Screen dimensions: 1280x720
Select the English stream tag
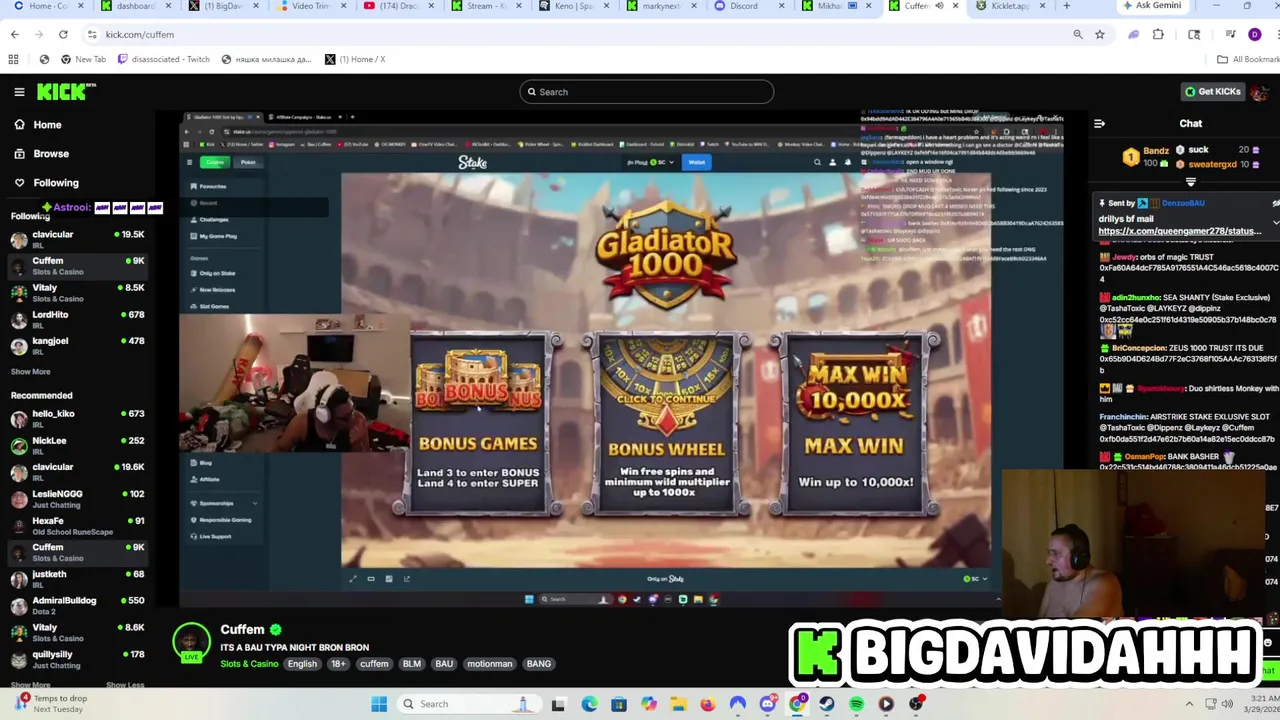[x=302, y=664]
